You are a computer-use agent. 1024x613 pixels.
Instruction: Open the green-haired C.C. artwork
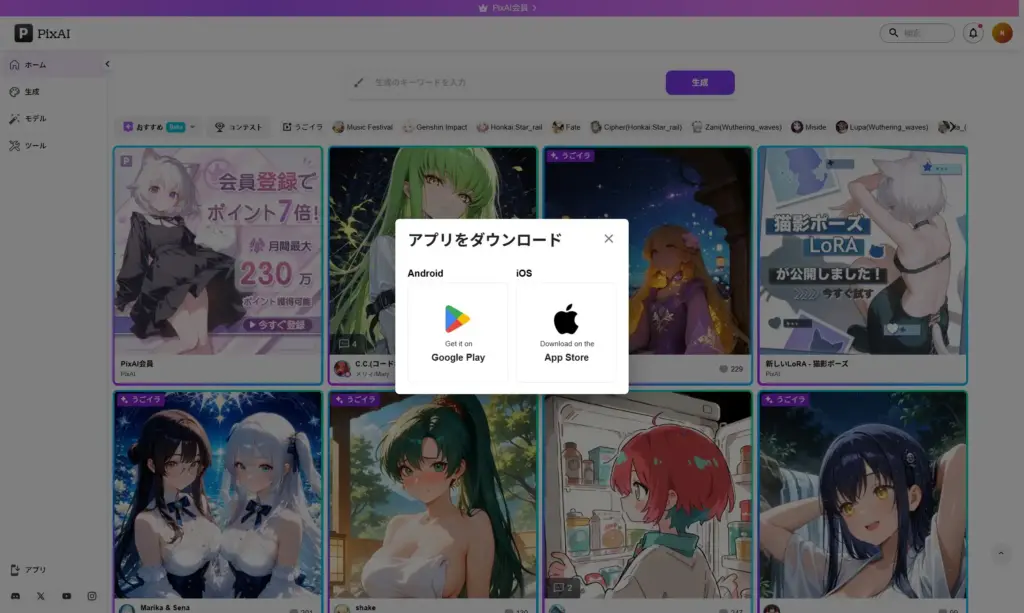(x=432, y=251)
